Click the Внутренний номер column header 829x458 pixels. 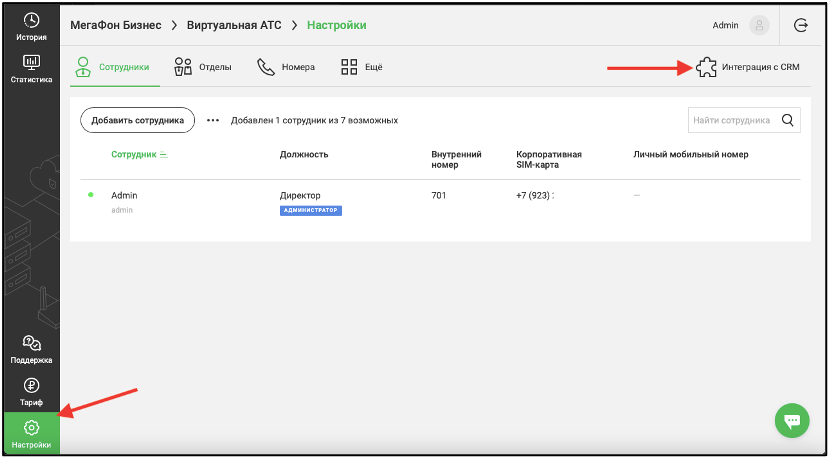click(456, 159)
